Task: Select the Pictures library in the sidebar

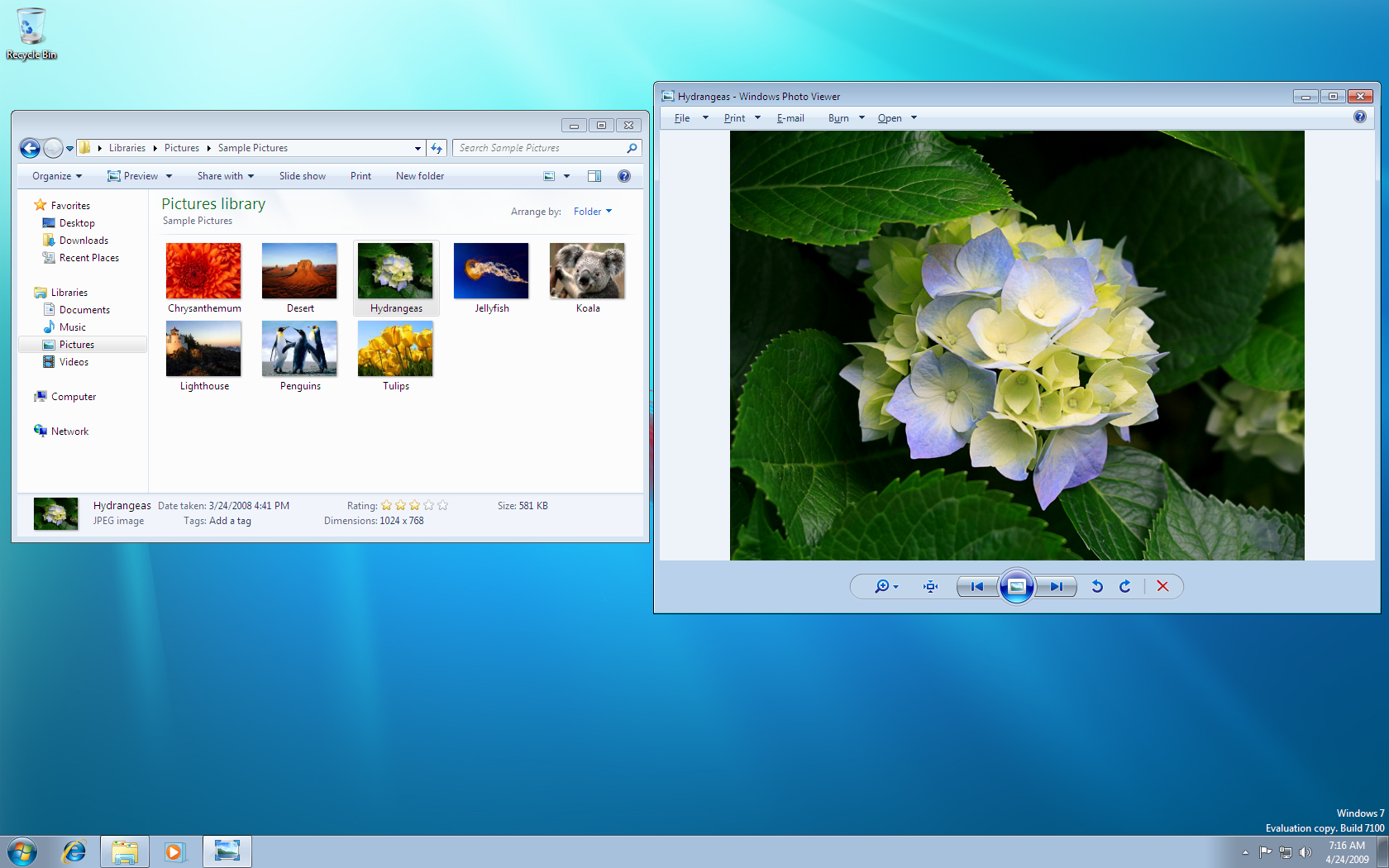Action: click(x=76, y=344)
